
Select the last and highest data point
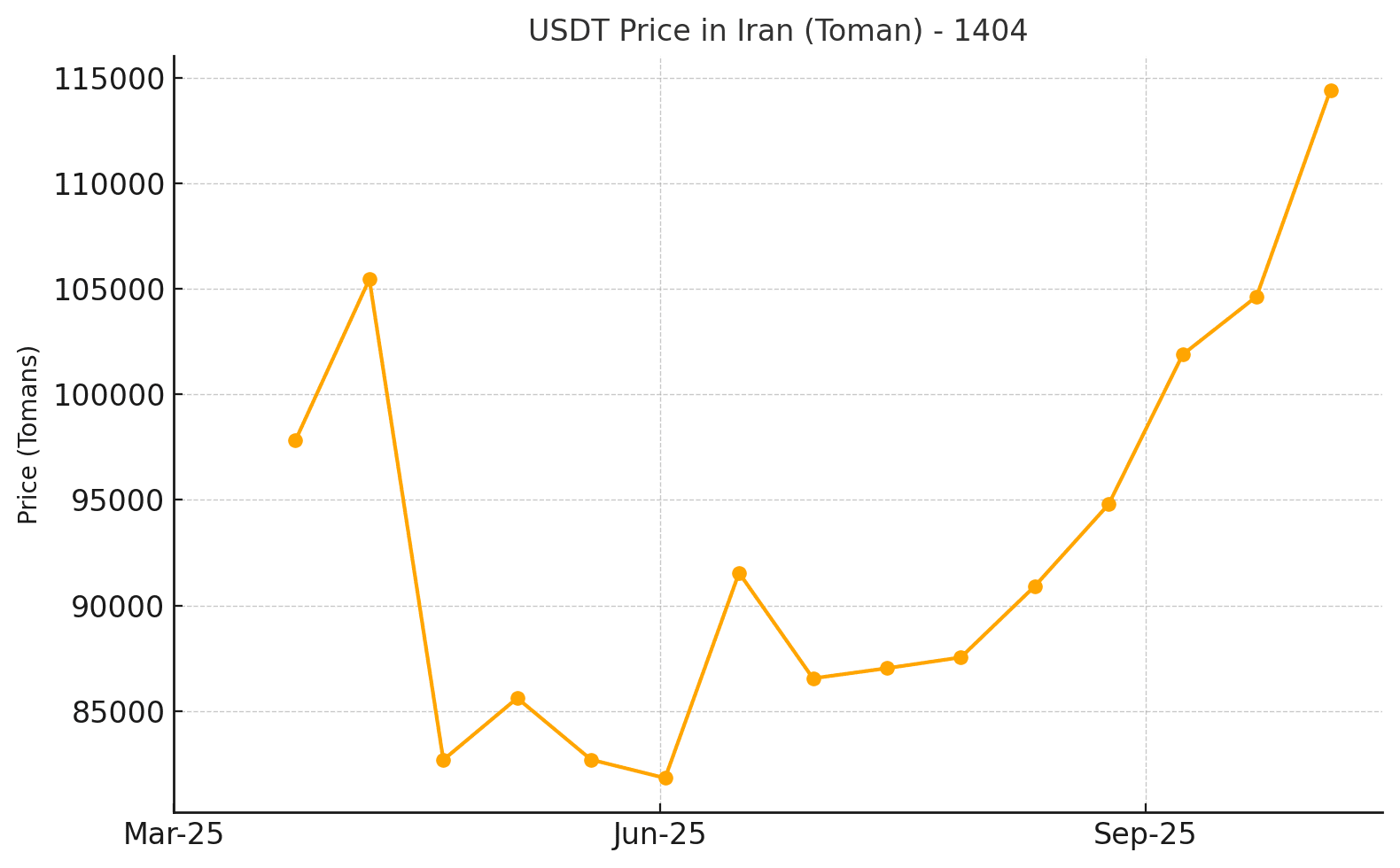click(x=1330, y=90)
